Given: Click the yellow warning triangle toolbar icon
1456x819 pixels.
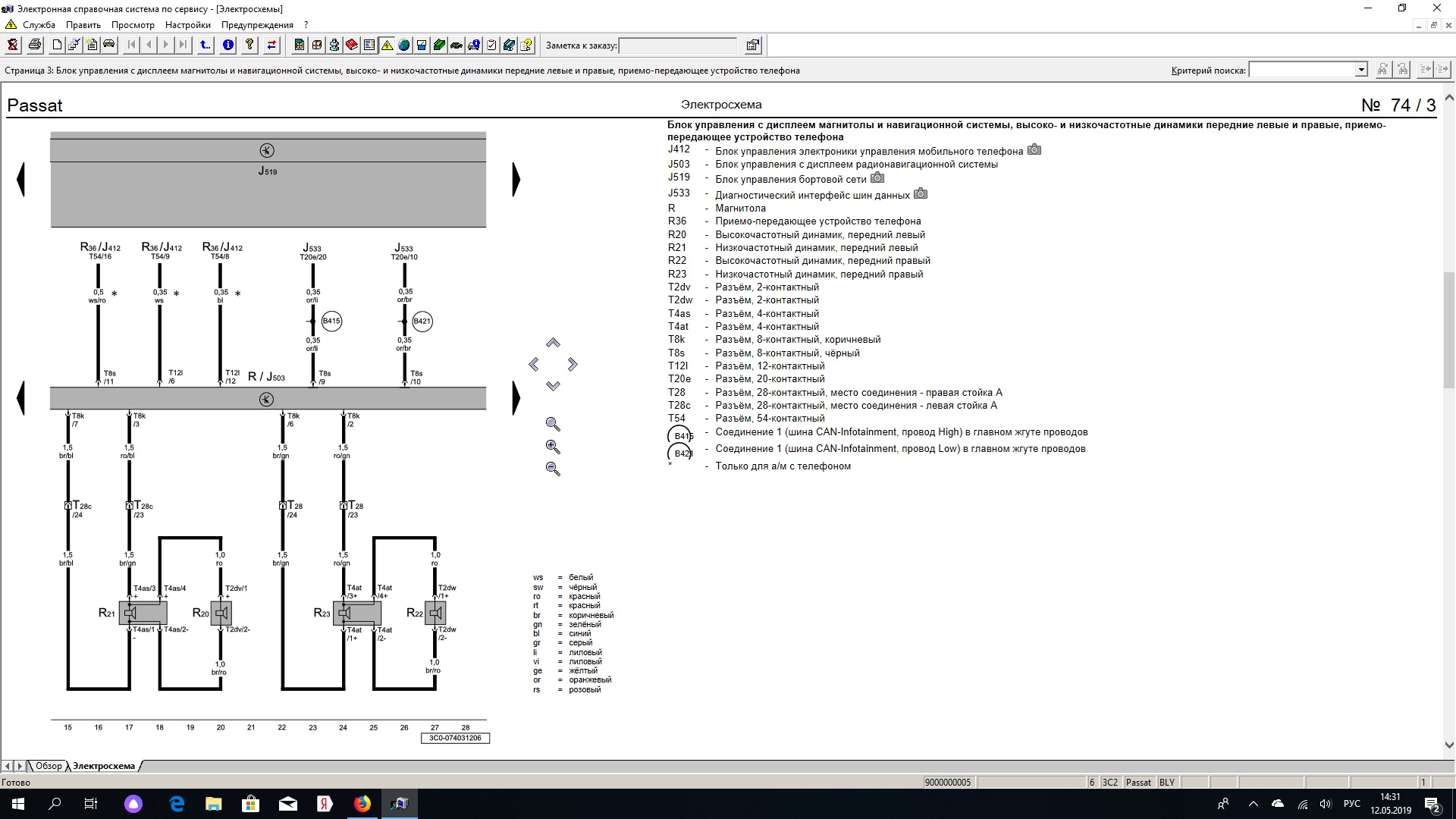Looking at the screenshot, I should point(387,45).
